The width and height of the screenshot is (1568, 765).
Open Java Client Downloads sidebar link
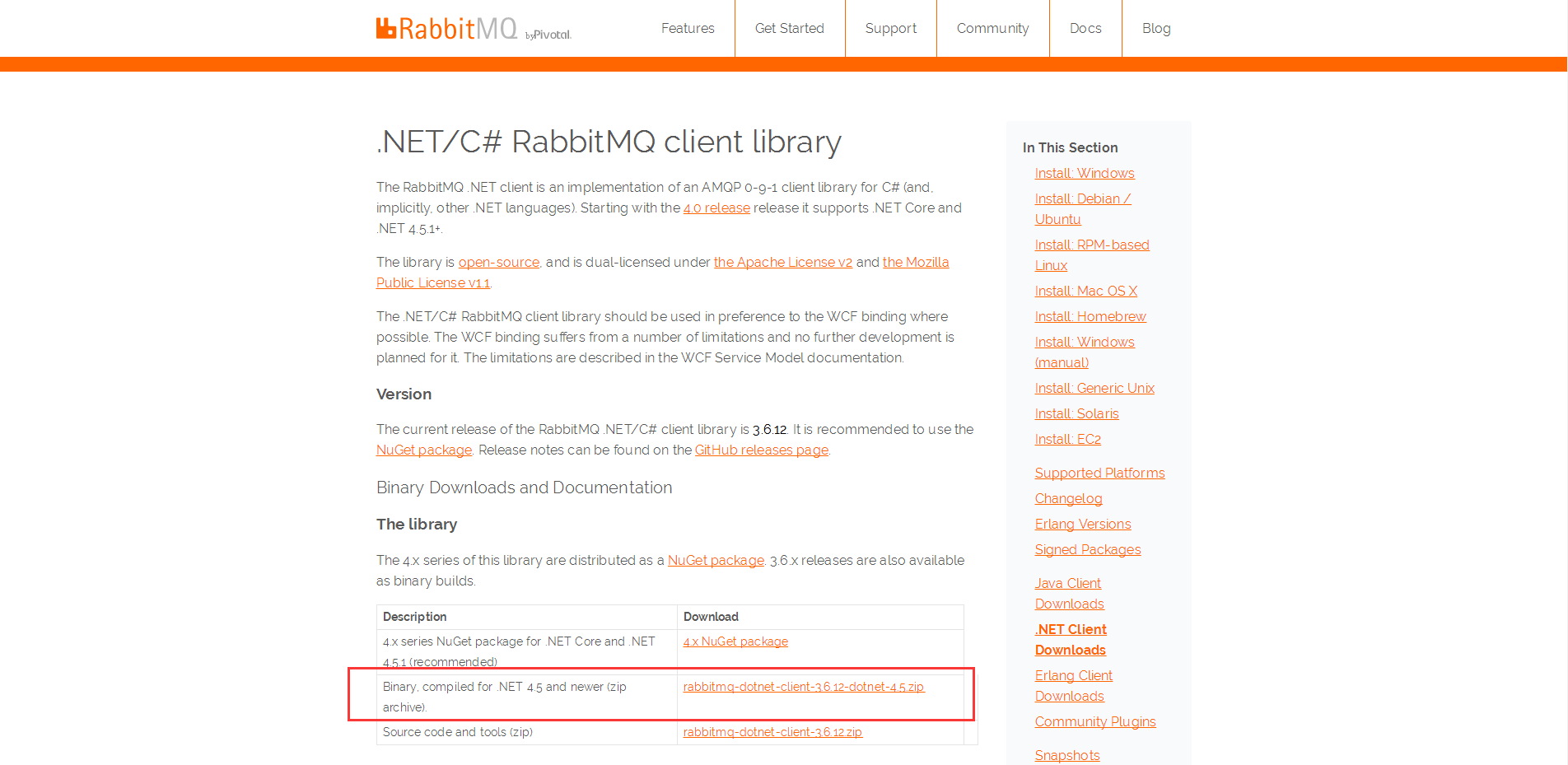pyautogui.click(x=1070, y=594)
